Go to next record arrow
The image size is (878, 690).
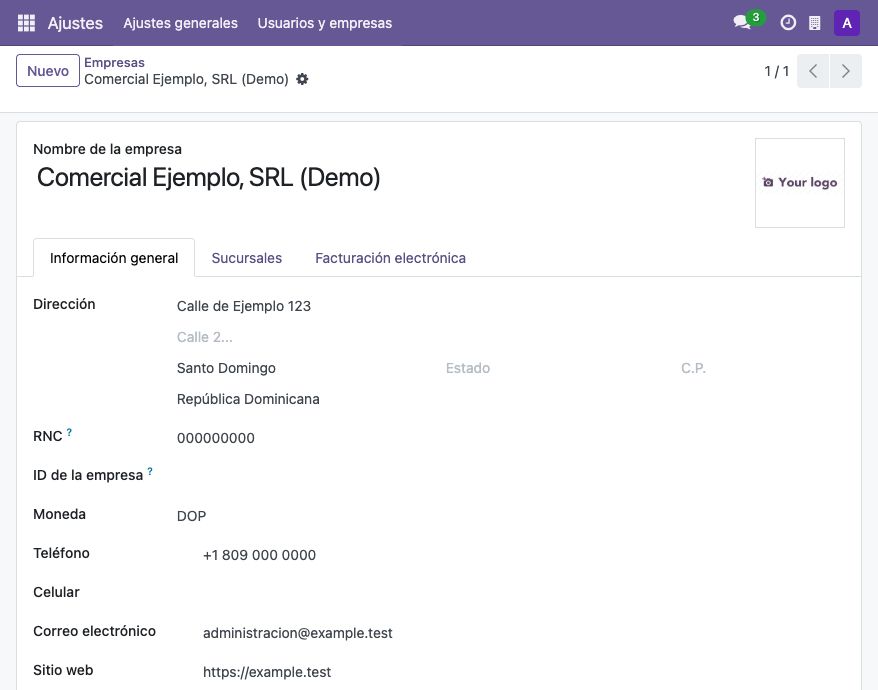pos(846,71)
